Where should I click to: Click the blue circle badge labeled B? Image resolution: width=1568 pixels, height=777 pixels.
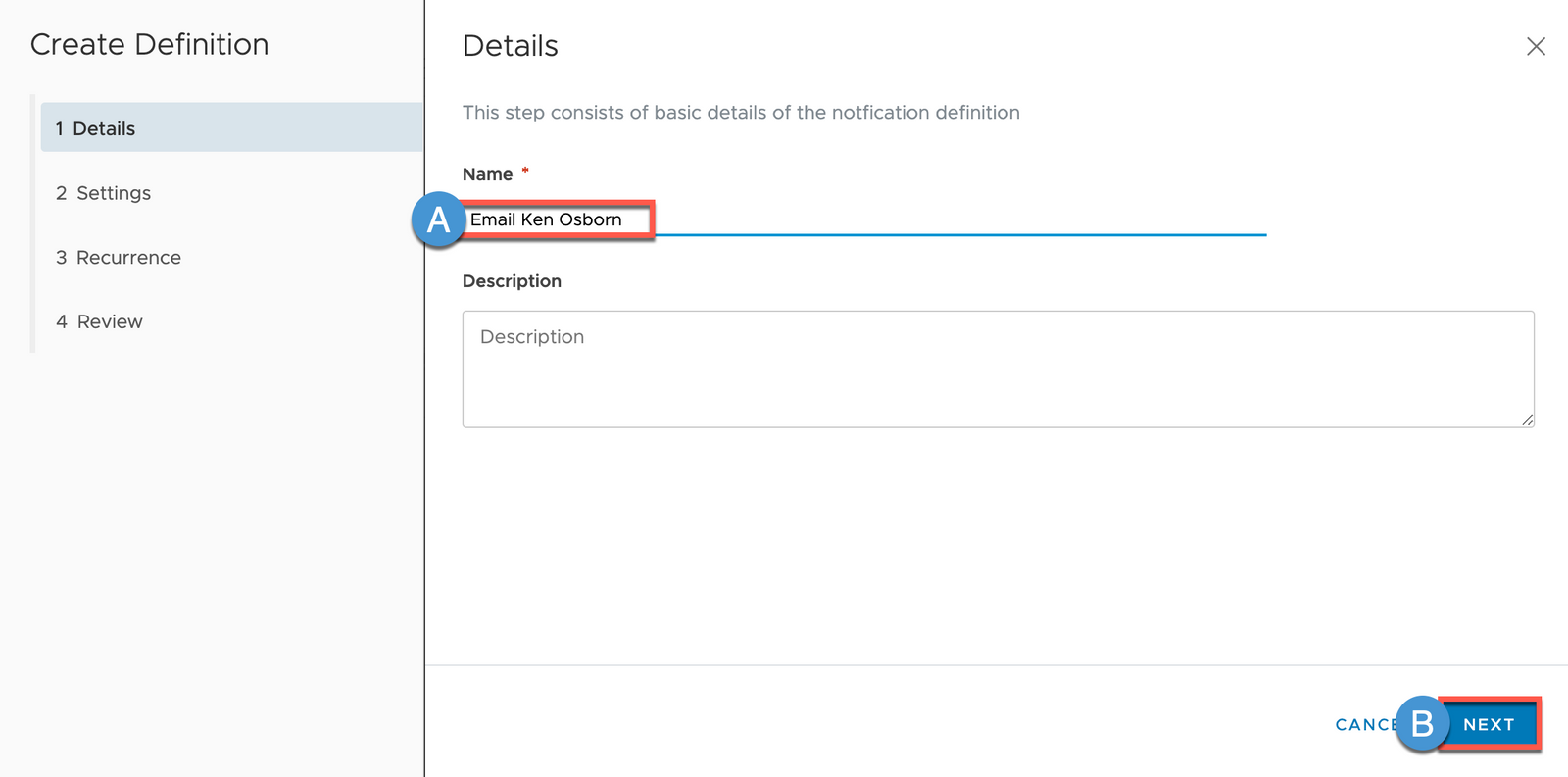(x=1422, y=724)
